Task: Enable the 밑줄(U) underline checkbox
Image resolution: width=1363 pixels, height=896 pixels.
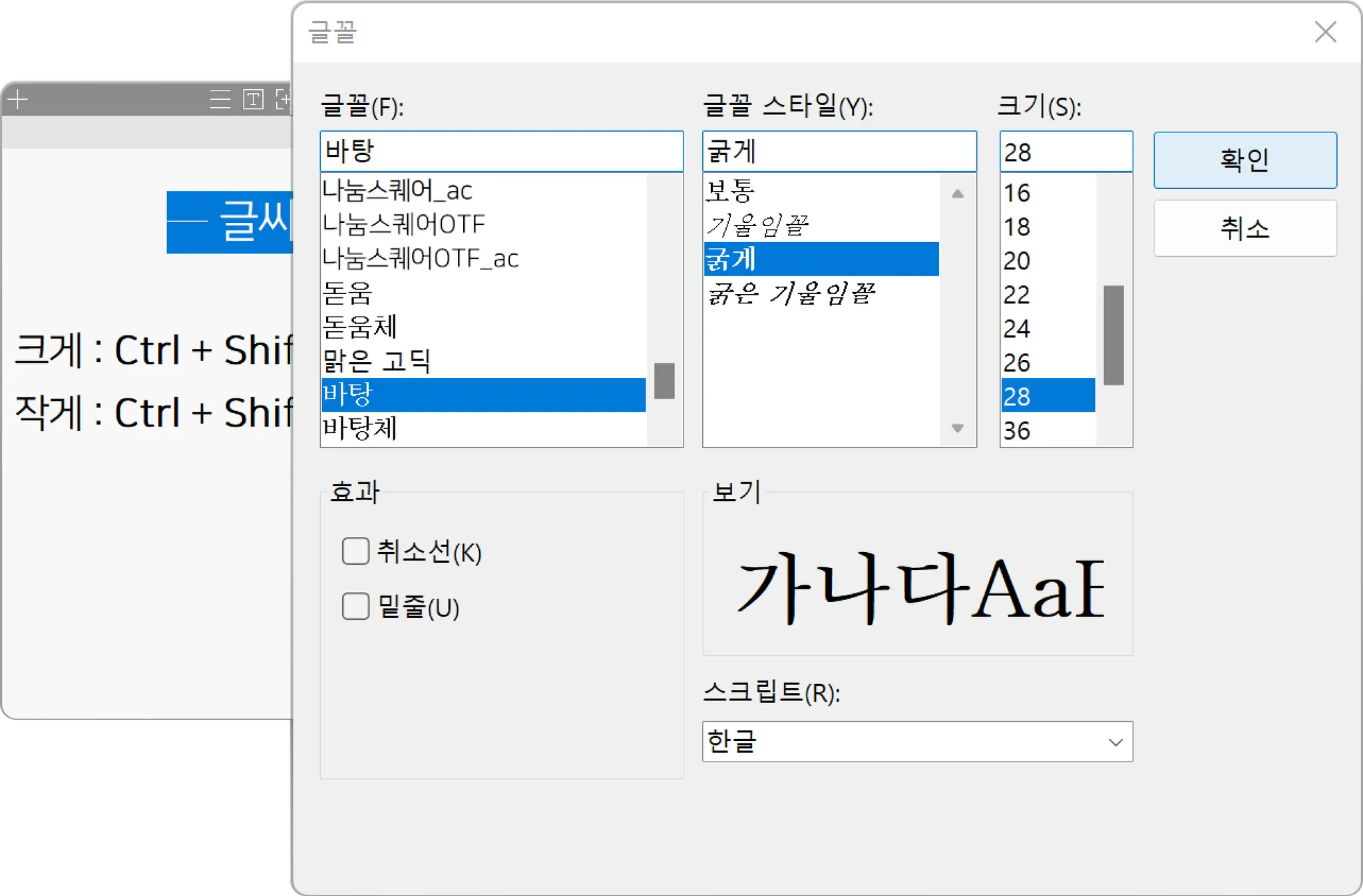Action: pos(355,607)
